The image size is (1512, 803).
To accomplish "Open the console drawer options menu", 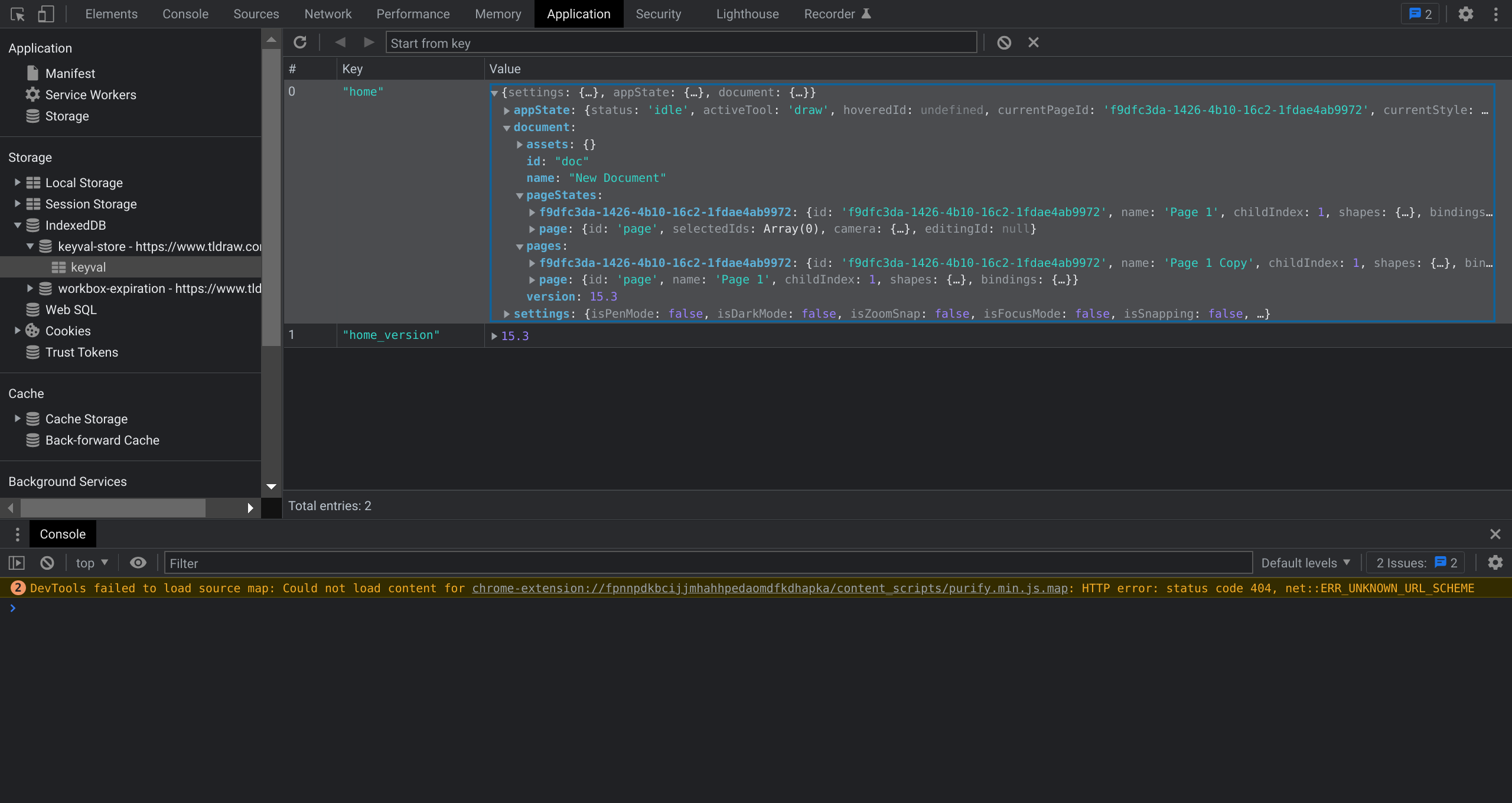I will click(x=17, y=534).
